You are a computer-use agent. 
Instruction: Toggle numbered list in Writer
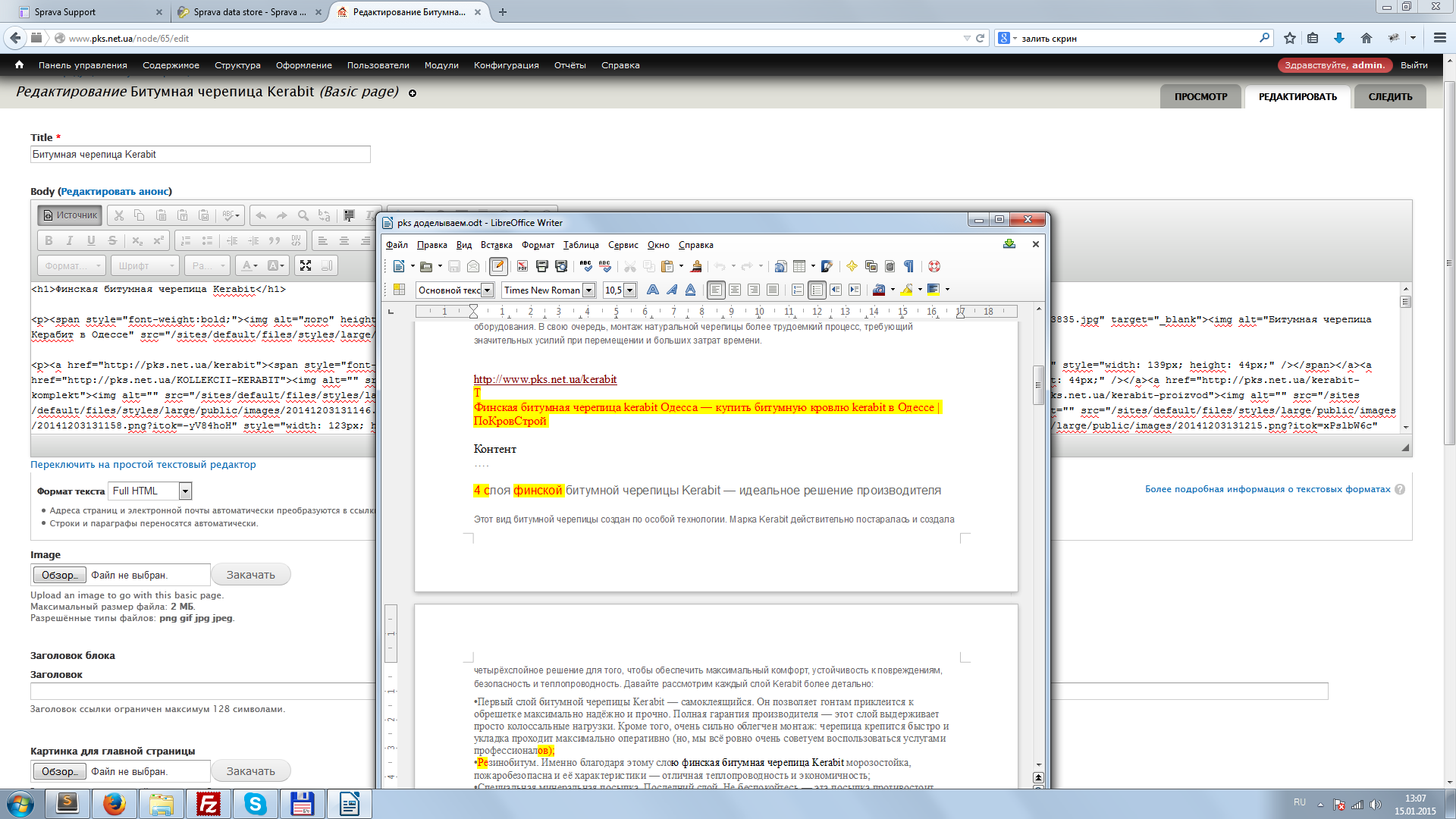(x=798, y=290)
